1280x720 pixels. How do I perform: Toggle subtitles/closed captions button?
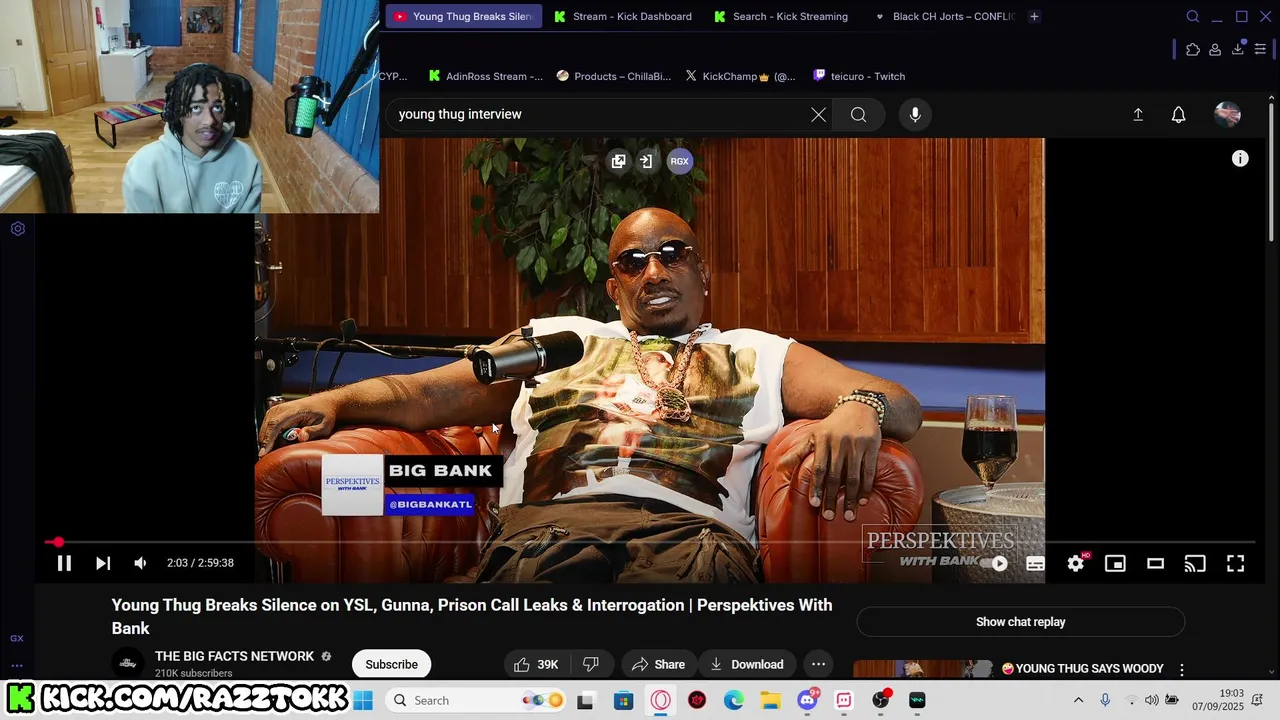click(1036, 563)
